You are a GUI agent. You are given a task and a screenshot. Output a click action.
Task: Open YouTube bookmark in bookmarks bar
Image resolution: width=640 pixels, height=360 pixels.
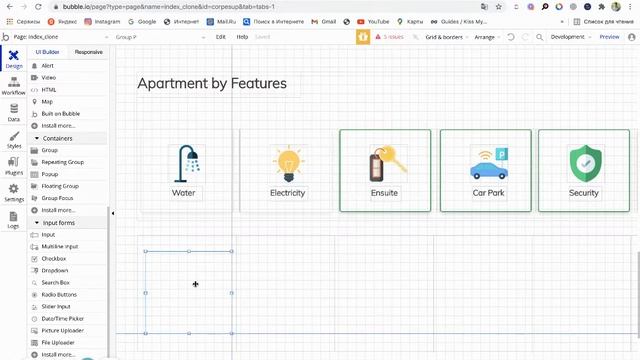[x=373, y=22]
